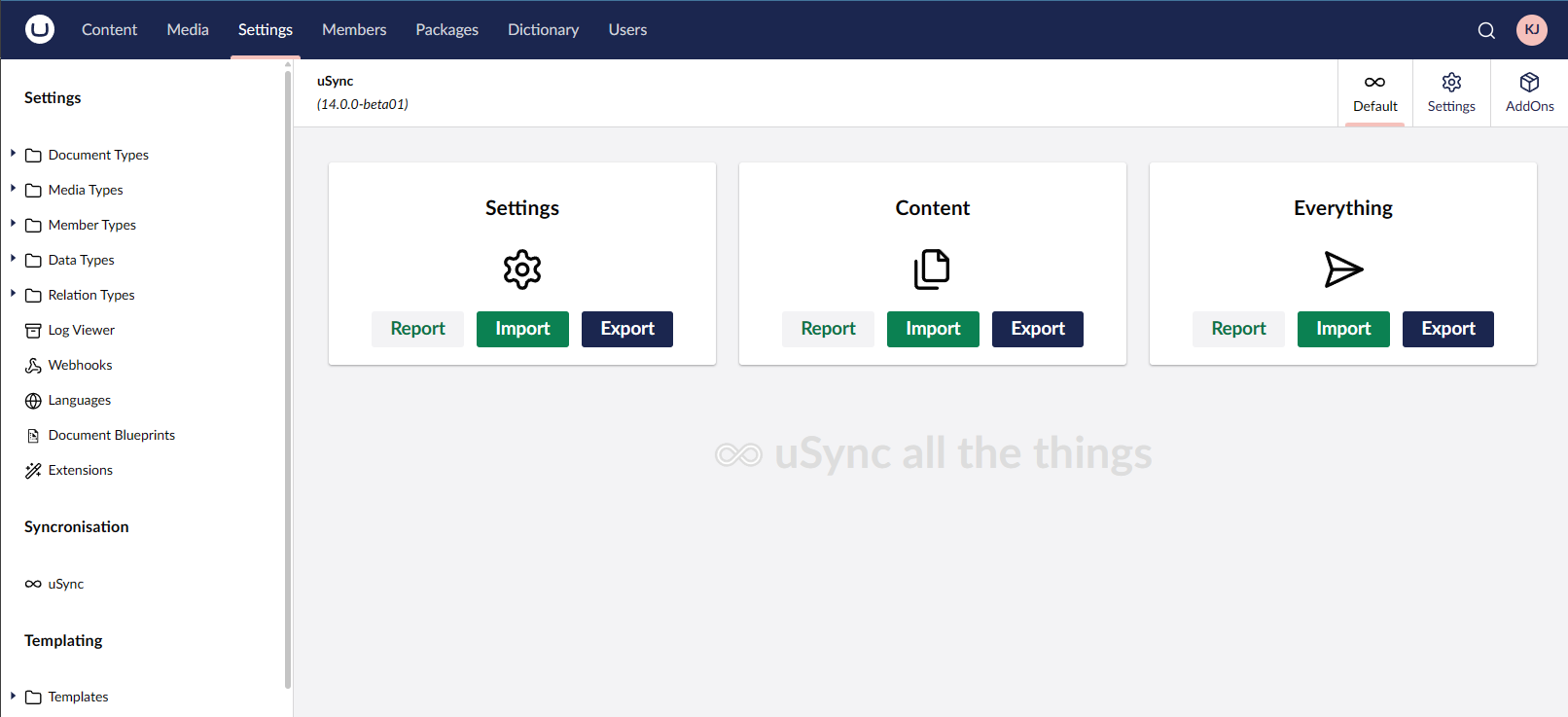Click the paper plane icon in Everything card
This screenshot has height=717, width=1568.
[x=1343, y=269]
